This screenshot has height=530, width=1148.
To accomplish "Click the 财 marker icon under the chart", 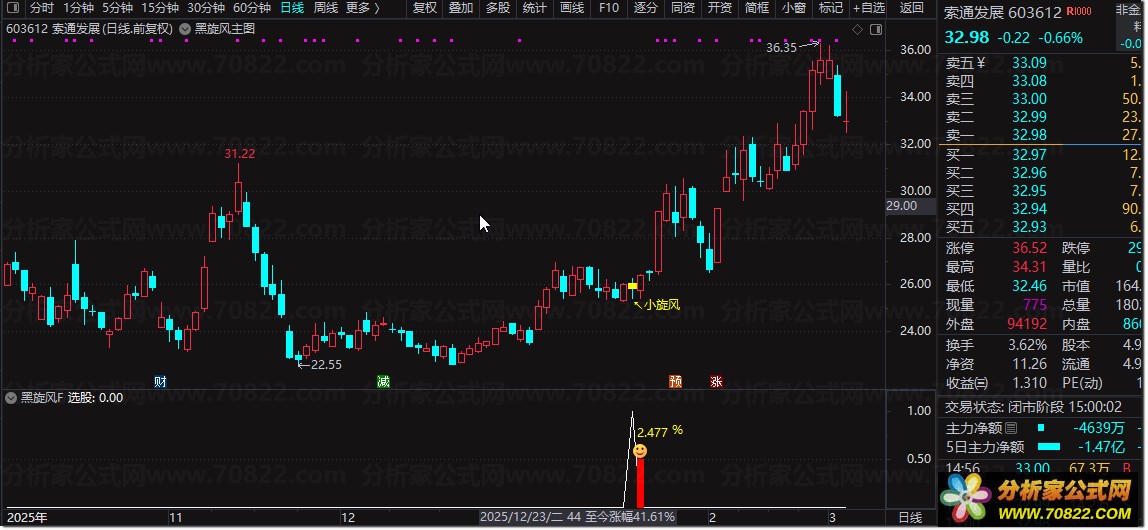I will point(160,381).
